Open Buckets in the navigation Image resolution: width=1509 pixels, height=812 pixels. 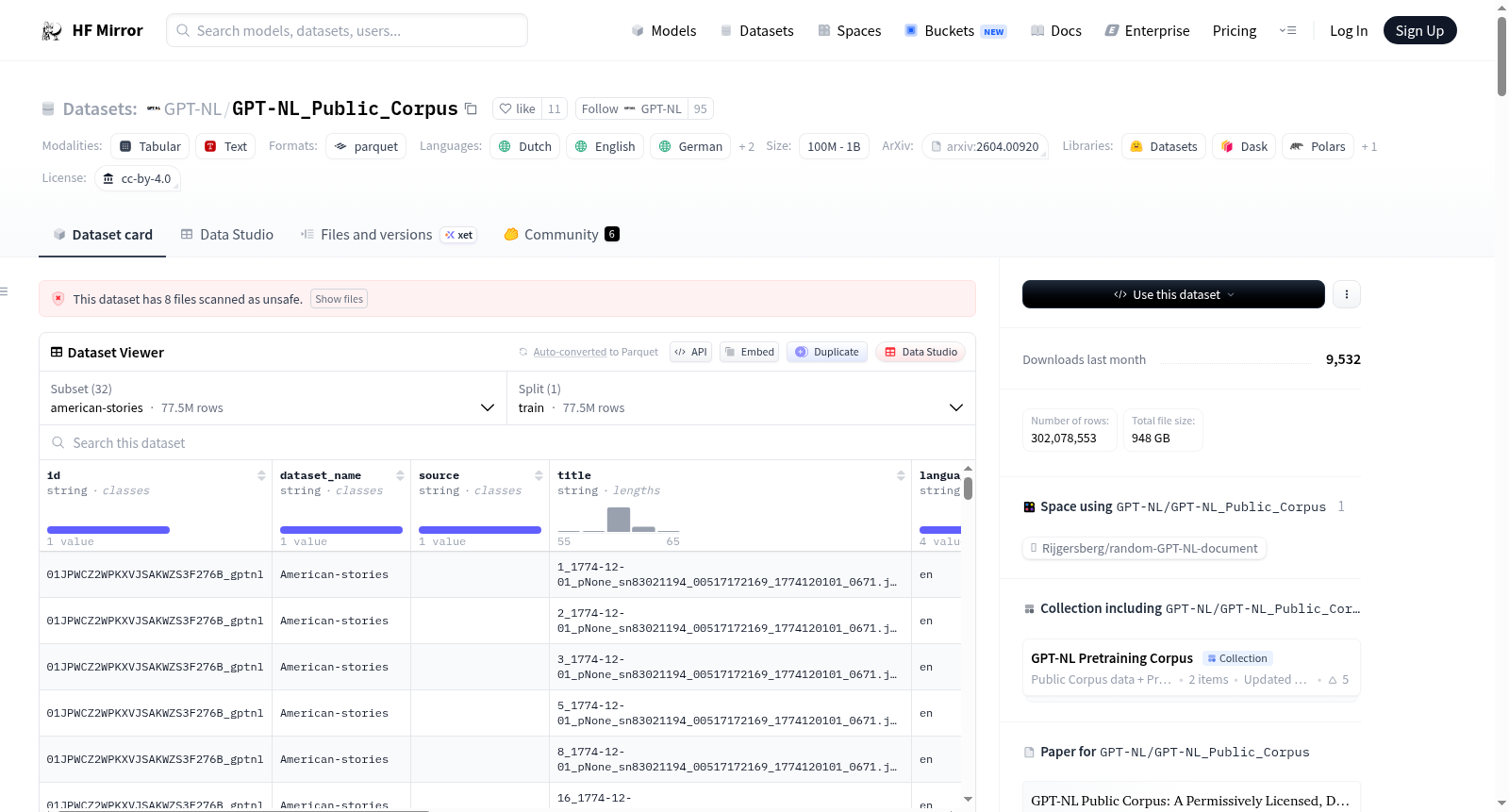956,31
